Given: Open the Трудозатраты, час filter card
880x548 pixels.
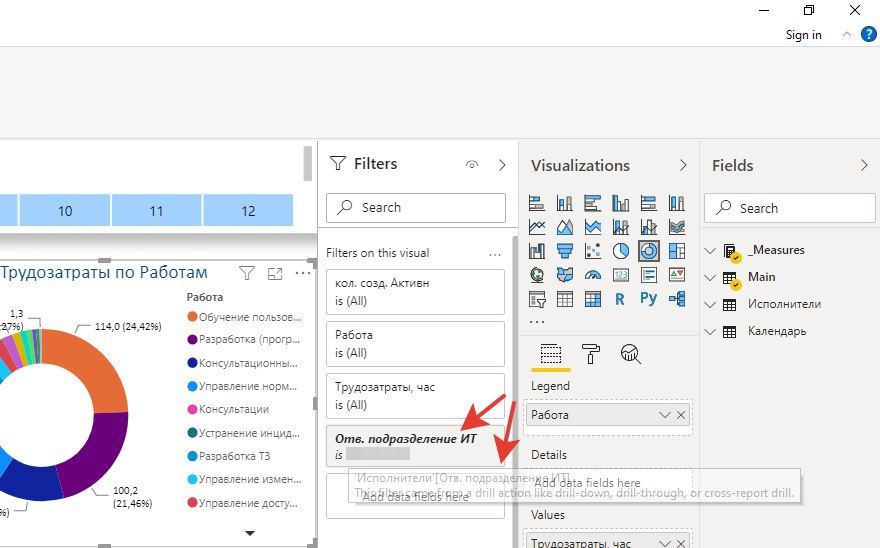Looking at the screenshot, I should tap(415, 396).
